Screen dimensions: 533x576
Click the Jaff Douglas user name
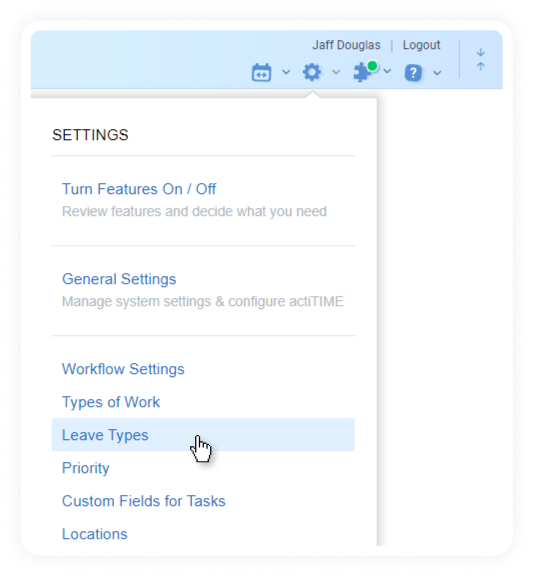[346, 45]
